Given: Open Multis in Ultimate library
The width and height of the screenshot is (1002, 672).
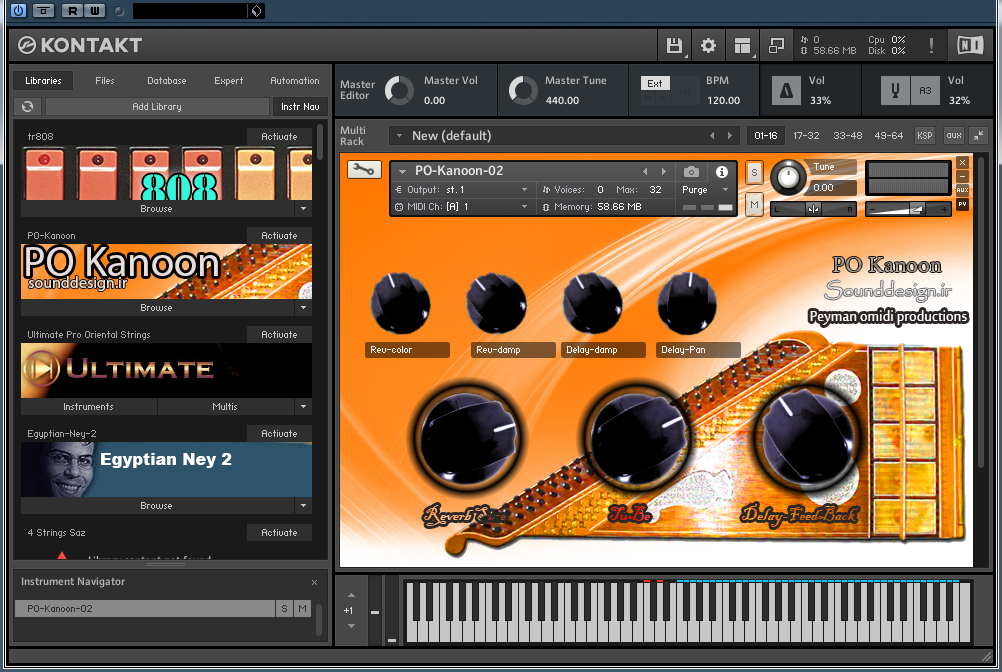Looking at the screenshot, I should (x=225, y=407).
